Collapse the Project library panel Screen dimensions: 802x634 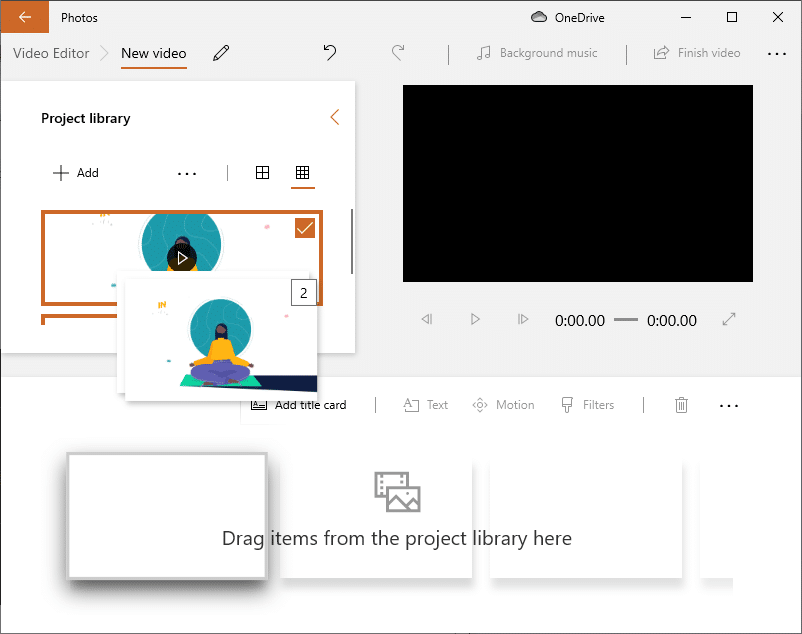335,117
